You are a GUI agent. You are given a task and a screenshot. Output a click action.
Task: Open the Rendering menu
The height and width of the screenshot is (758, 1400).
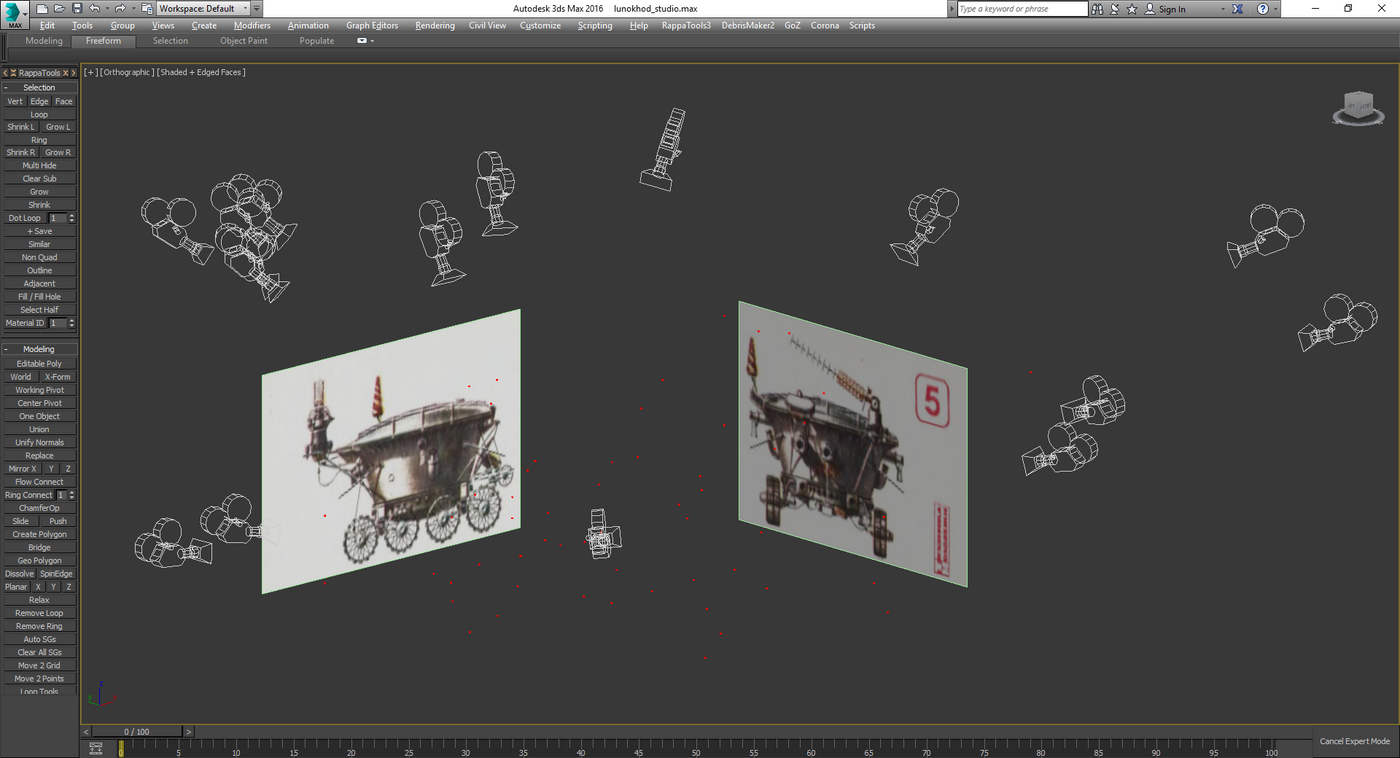434,26
